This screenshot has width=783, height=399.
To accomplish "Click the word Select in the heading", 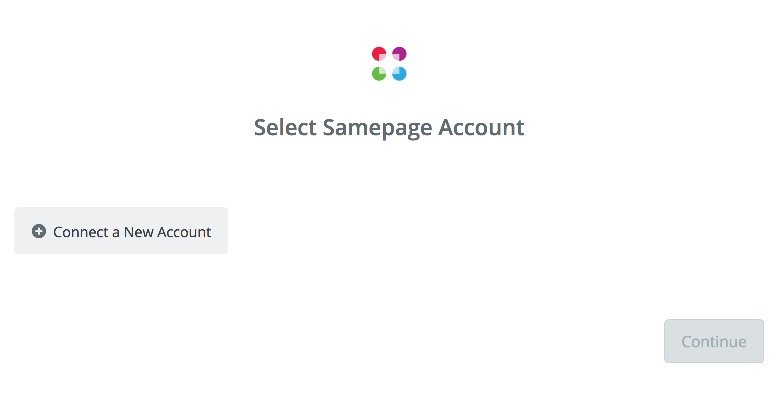I will coord(285,127).
